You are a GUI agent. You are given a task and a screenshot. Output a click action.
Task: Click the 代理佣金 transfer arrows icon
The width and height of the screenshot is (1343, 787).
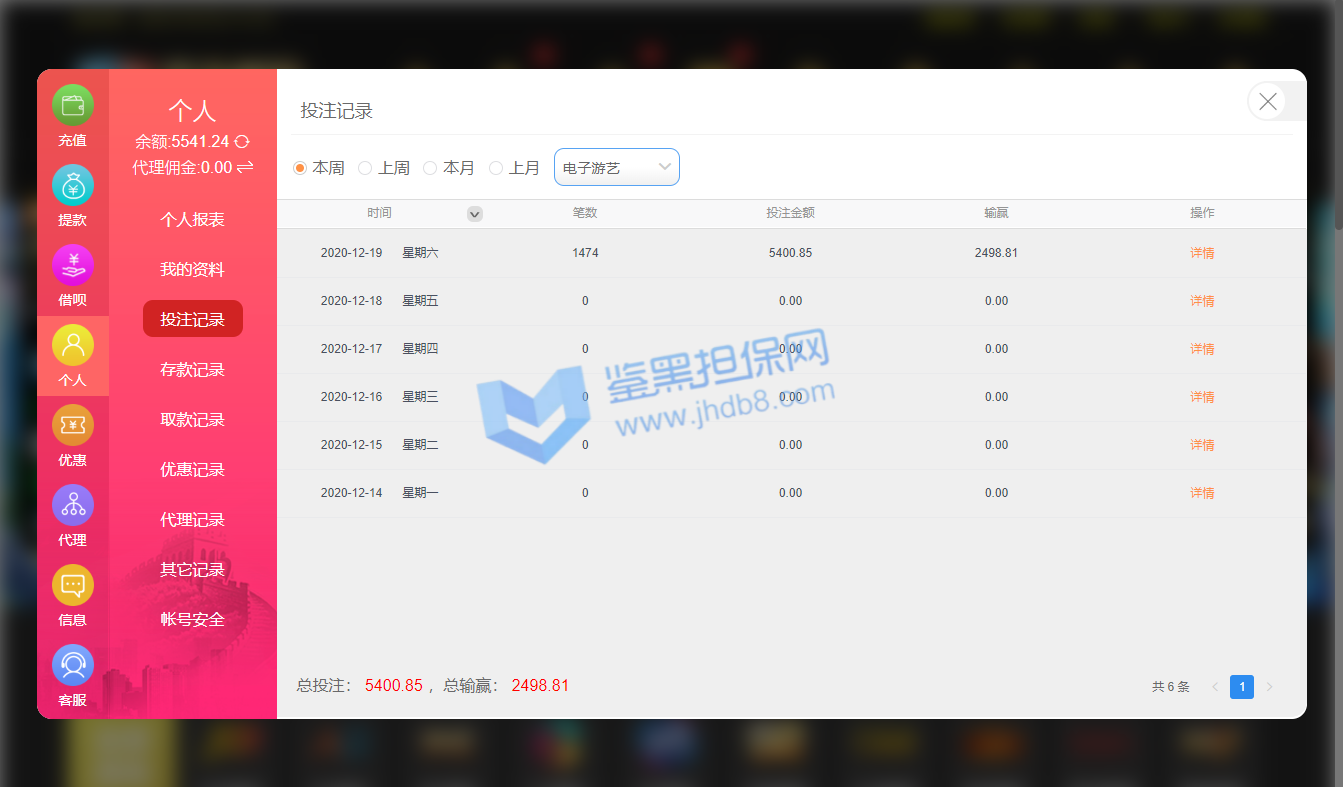245,167
